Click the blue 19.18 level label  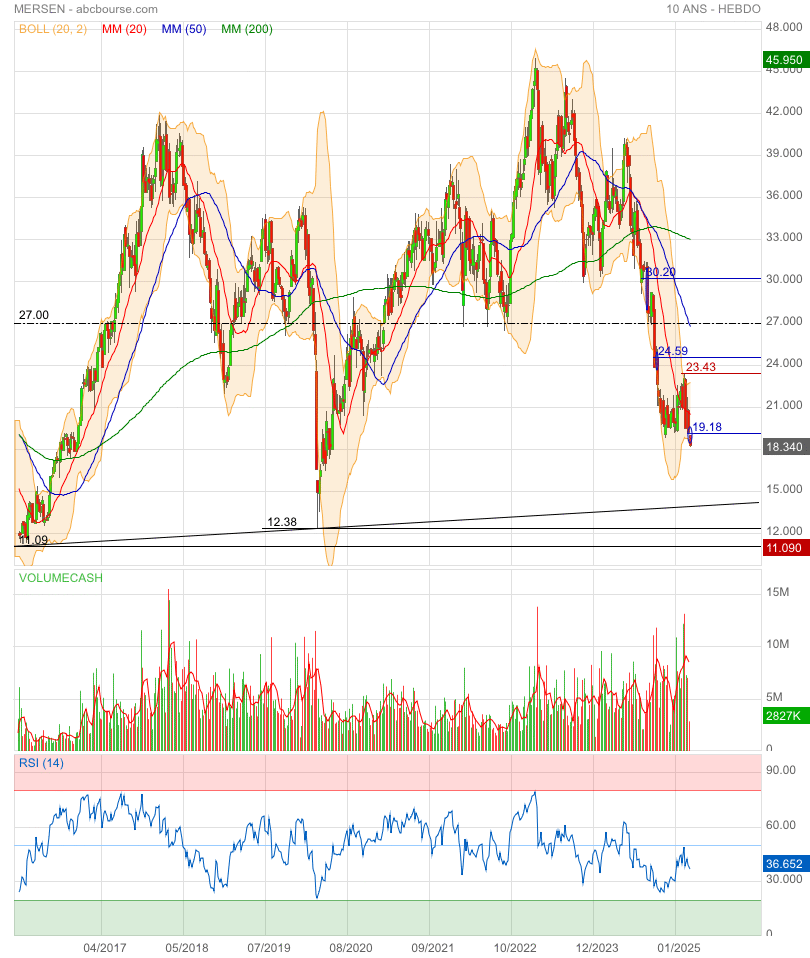point(707,427)
